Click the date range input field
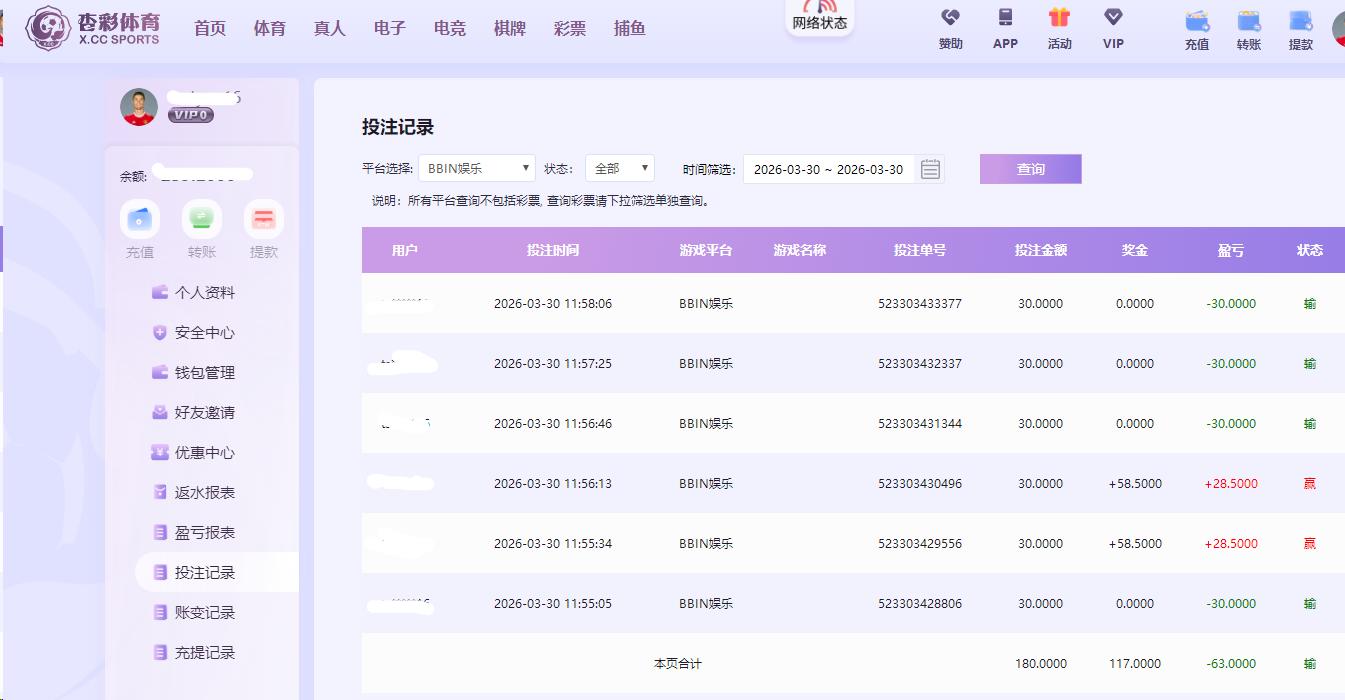Viewport: 1345px width, 700px height. [828, 169]
